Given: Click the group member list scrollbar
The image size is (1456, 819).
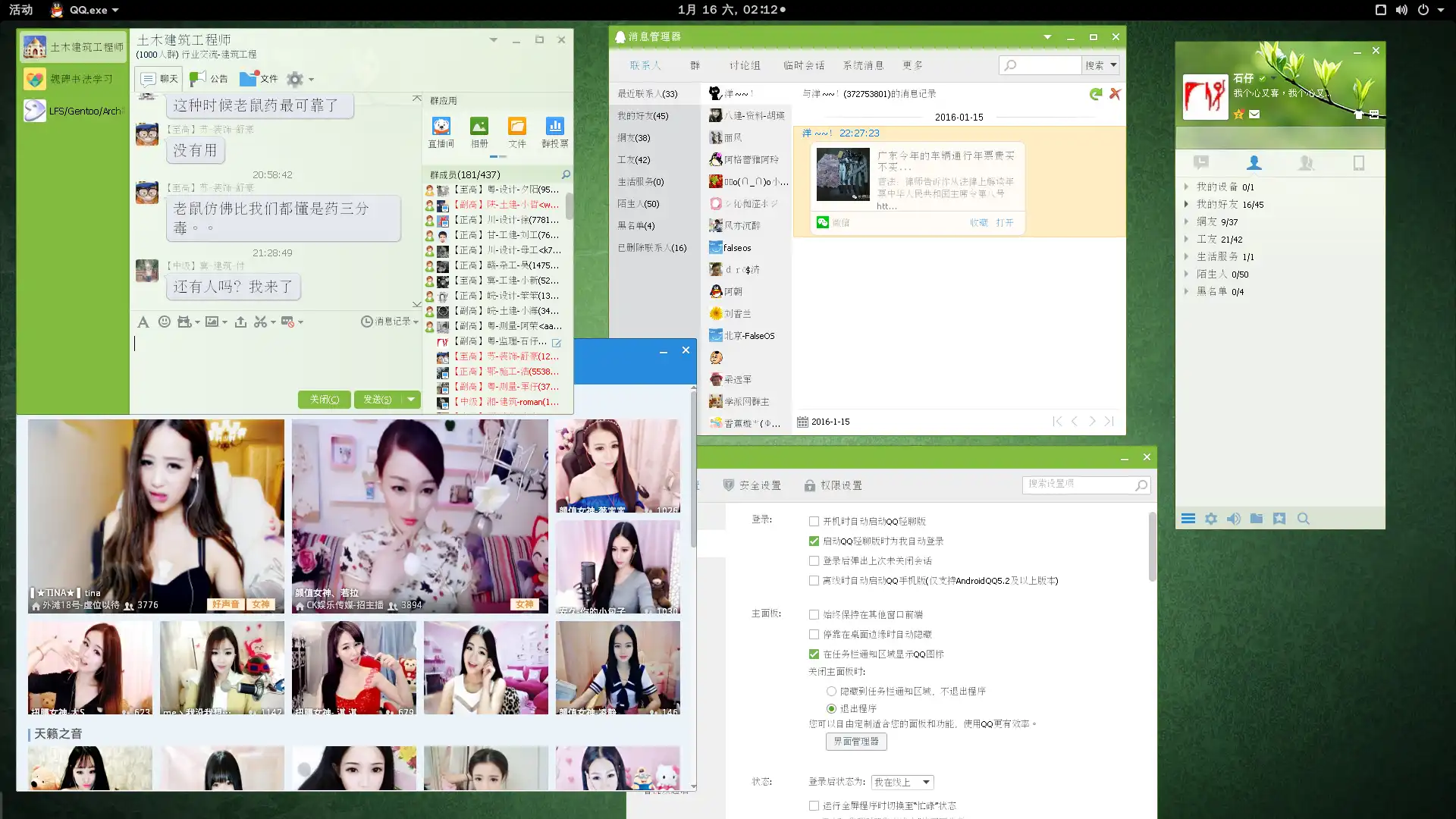Looking at the screenshot, I should [x=569, y=206].
